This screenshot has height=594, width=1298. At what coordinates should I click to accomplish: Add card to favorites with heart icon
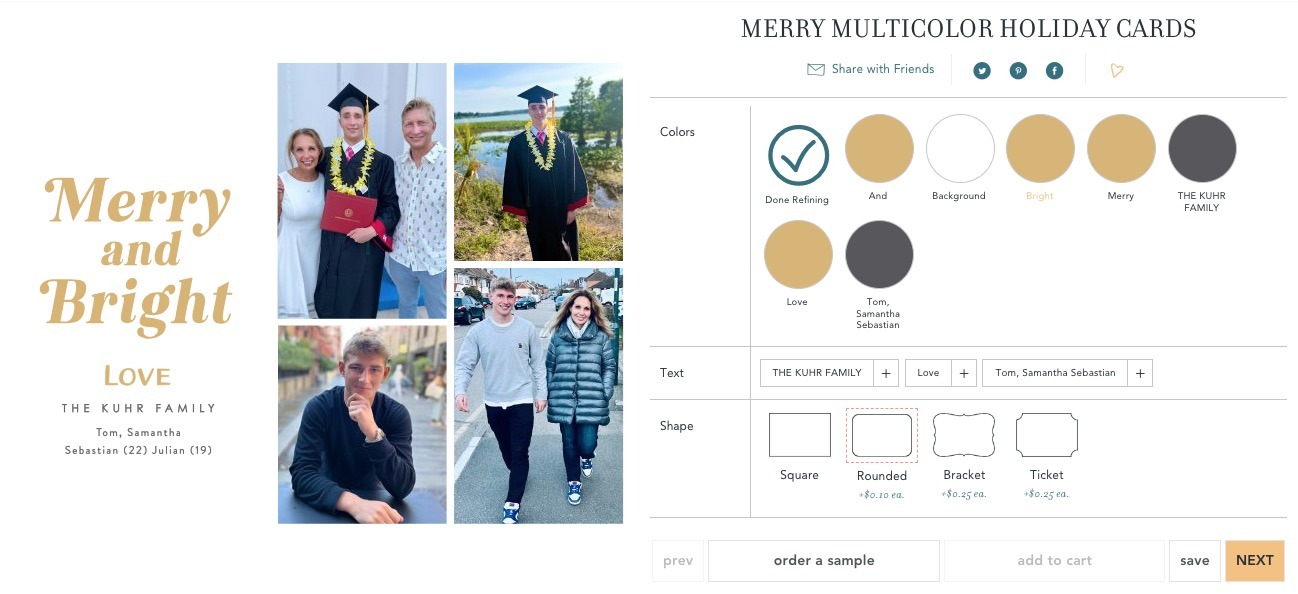pos(1117,71)
